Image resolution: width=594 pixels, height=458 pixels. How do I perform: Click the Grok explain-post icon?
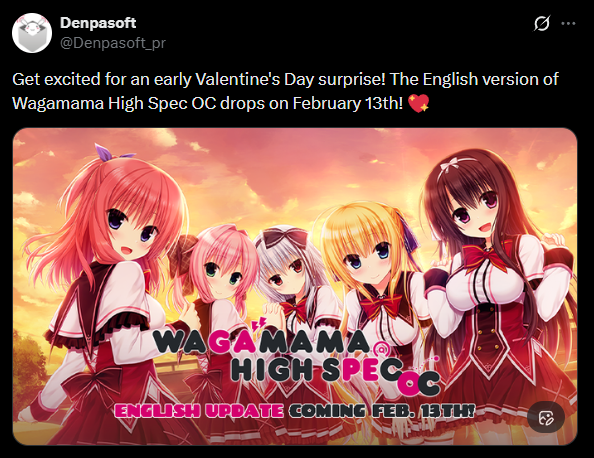pyautogui.click(x=542, y=23)
